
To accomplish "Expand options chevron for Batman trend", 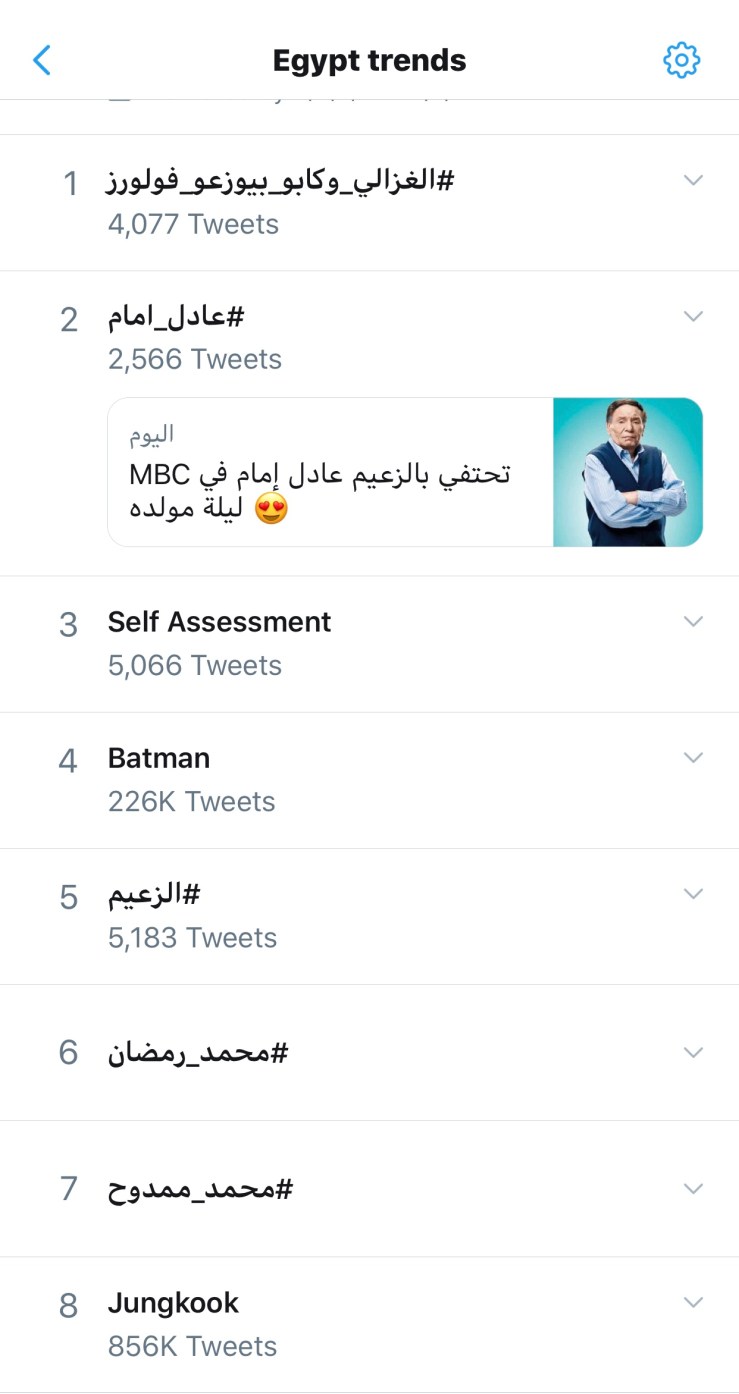I will point(693,758).
